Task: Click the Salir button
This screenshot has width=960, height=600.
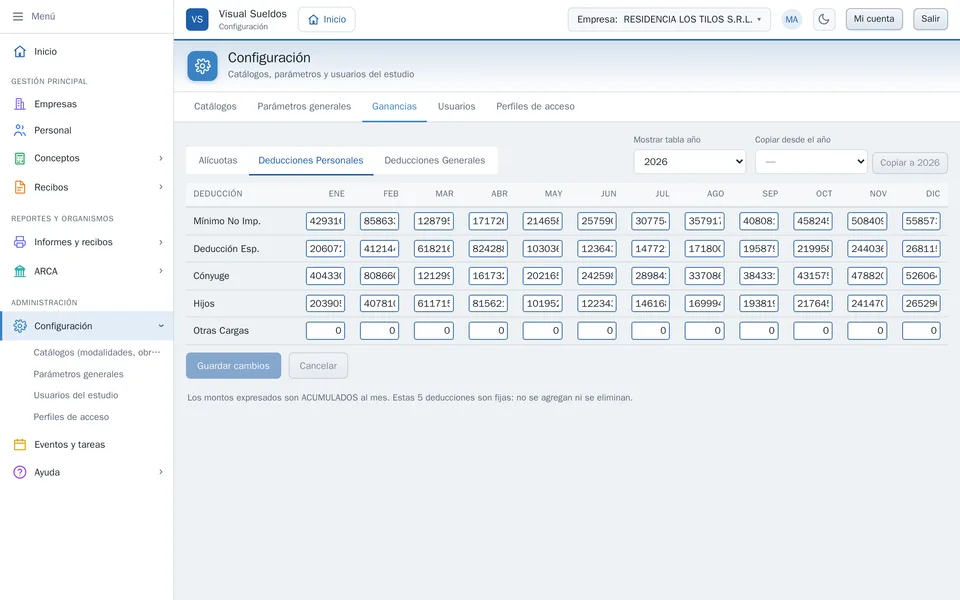Action: click(930, 19)
